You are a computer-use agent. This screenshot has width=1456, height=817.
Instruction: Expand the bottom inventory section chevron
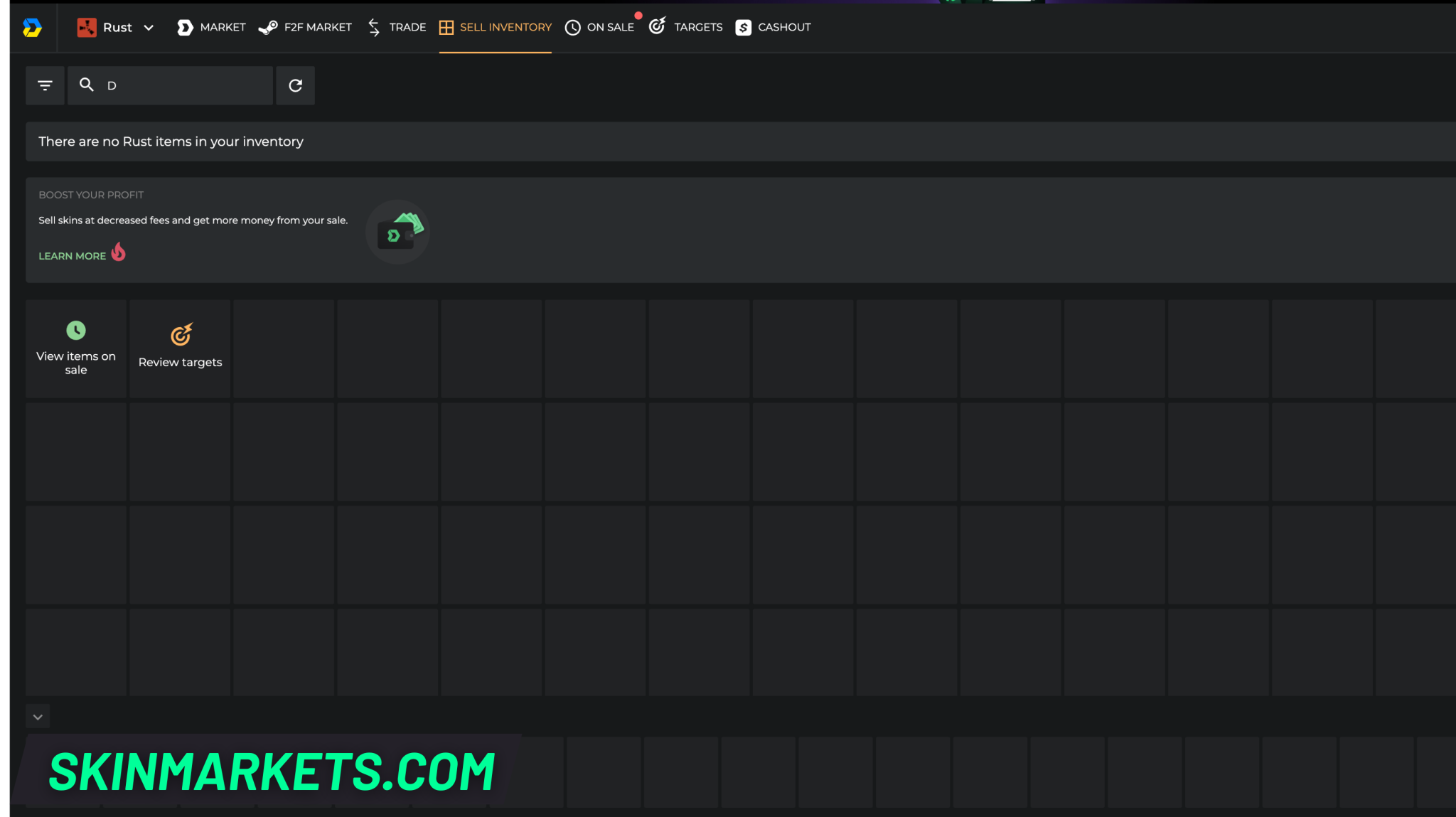[38, 717]
